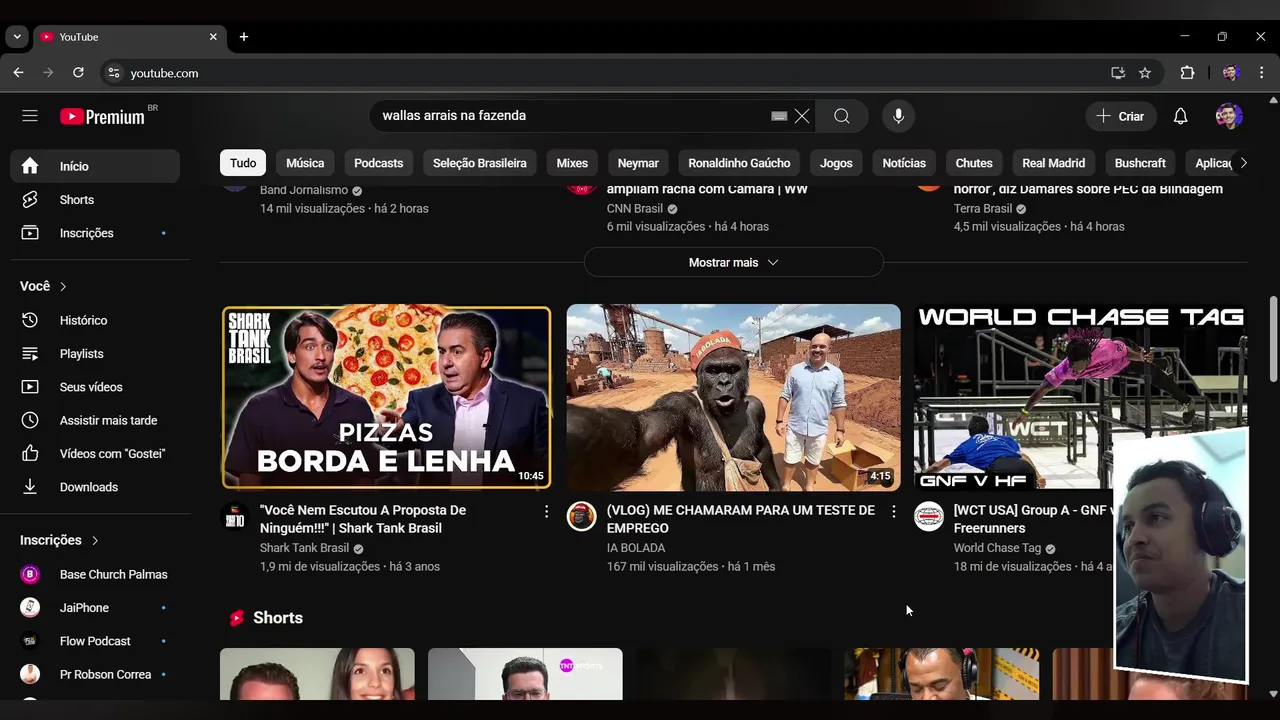Image resolution: width=1280 pixels, height=720 pixels.
Task: Open Shark Tank Brasil channel avatar
Action: tap(234, 516)
